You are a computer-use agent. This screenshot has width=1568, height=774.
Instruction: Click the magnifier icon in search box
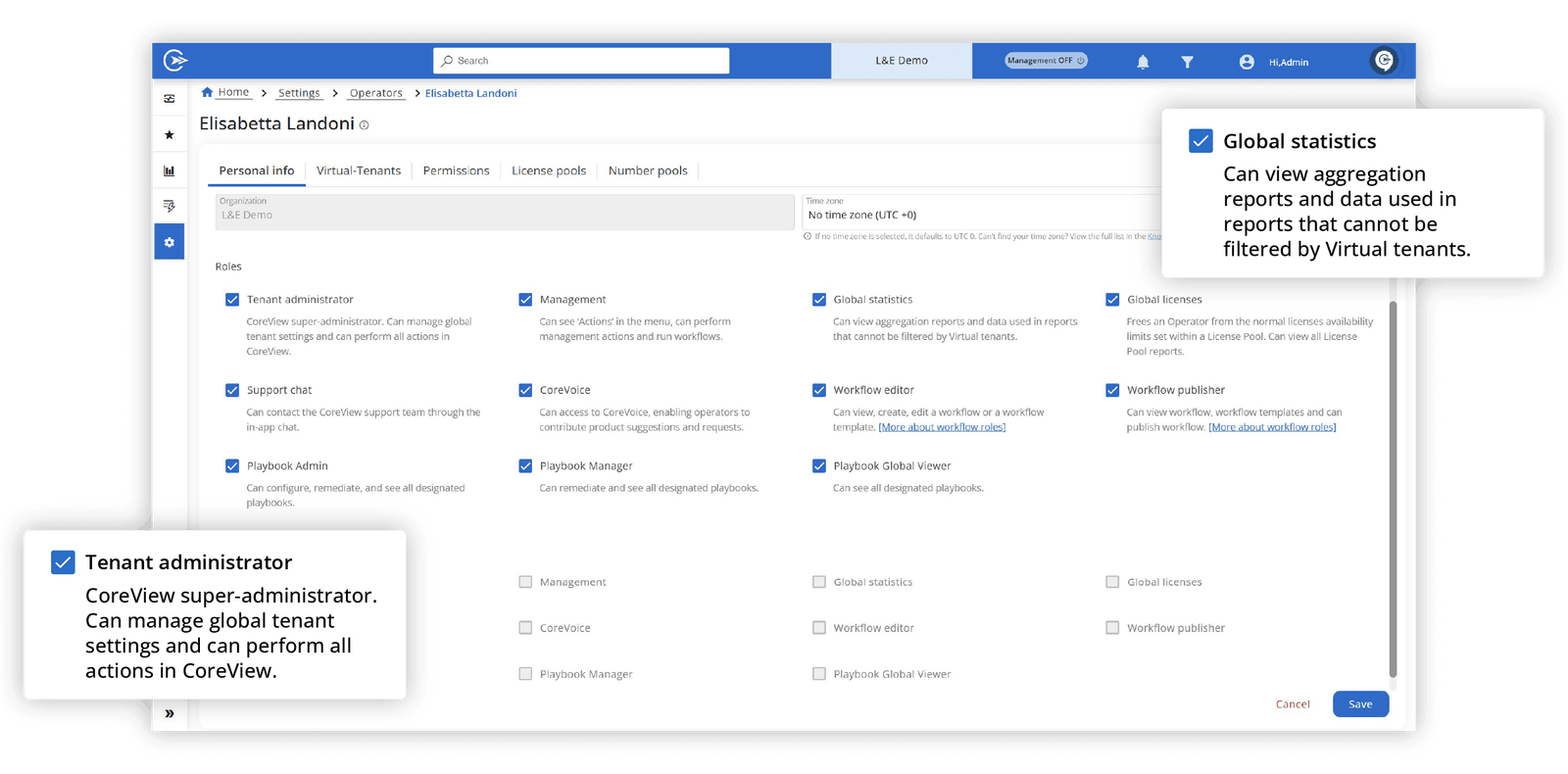click(x=447, y=61)
